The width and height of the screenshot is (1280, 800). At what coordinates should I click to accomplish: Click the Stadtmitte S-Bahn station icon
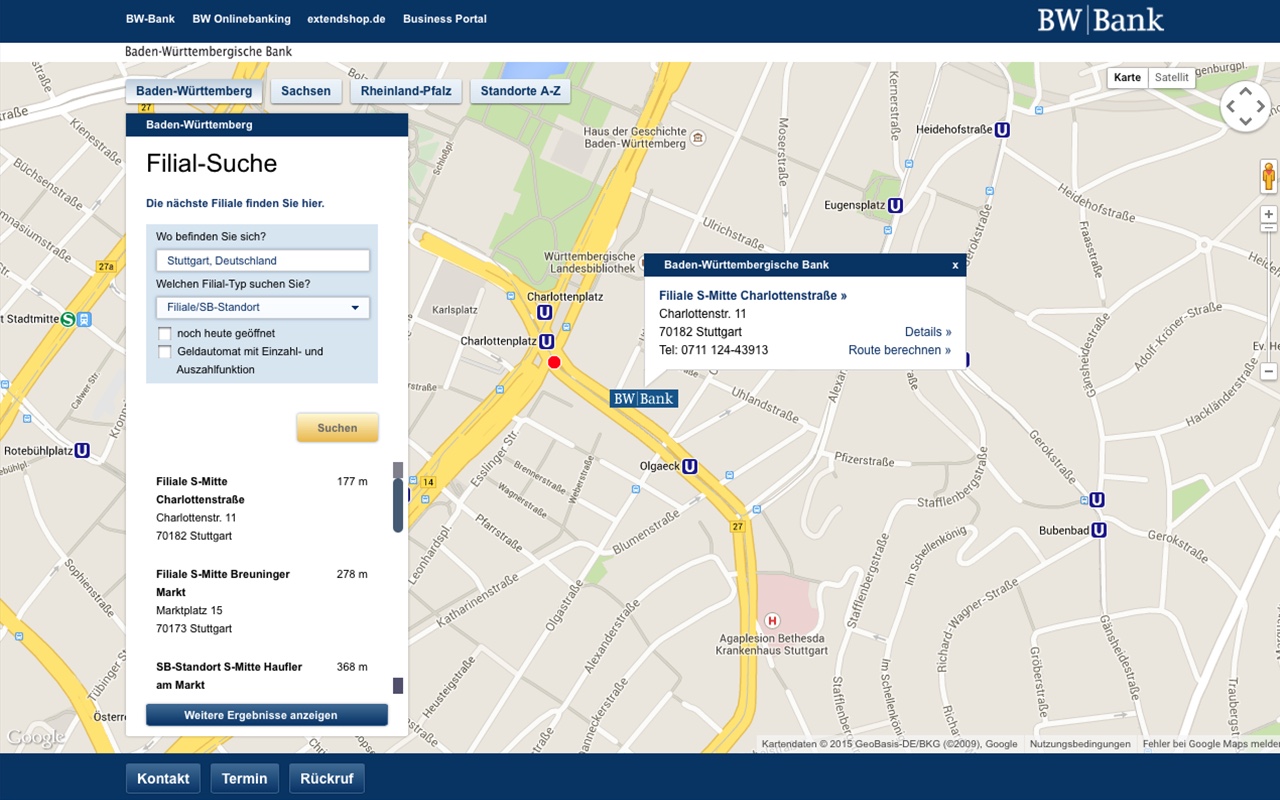68,320
